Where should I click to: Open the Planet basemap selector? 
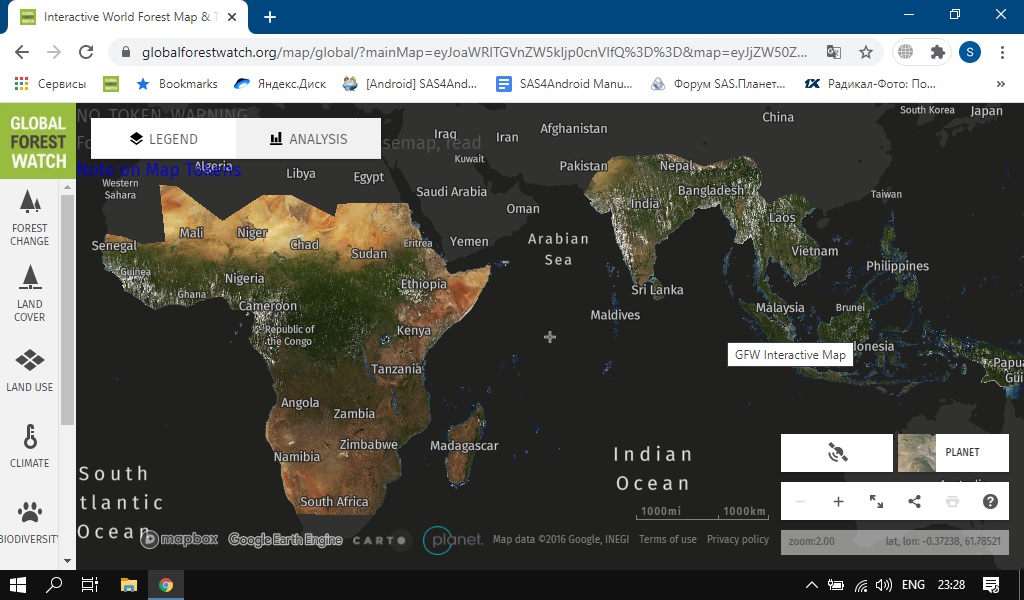[x=953, y=453]
